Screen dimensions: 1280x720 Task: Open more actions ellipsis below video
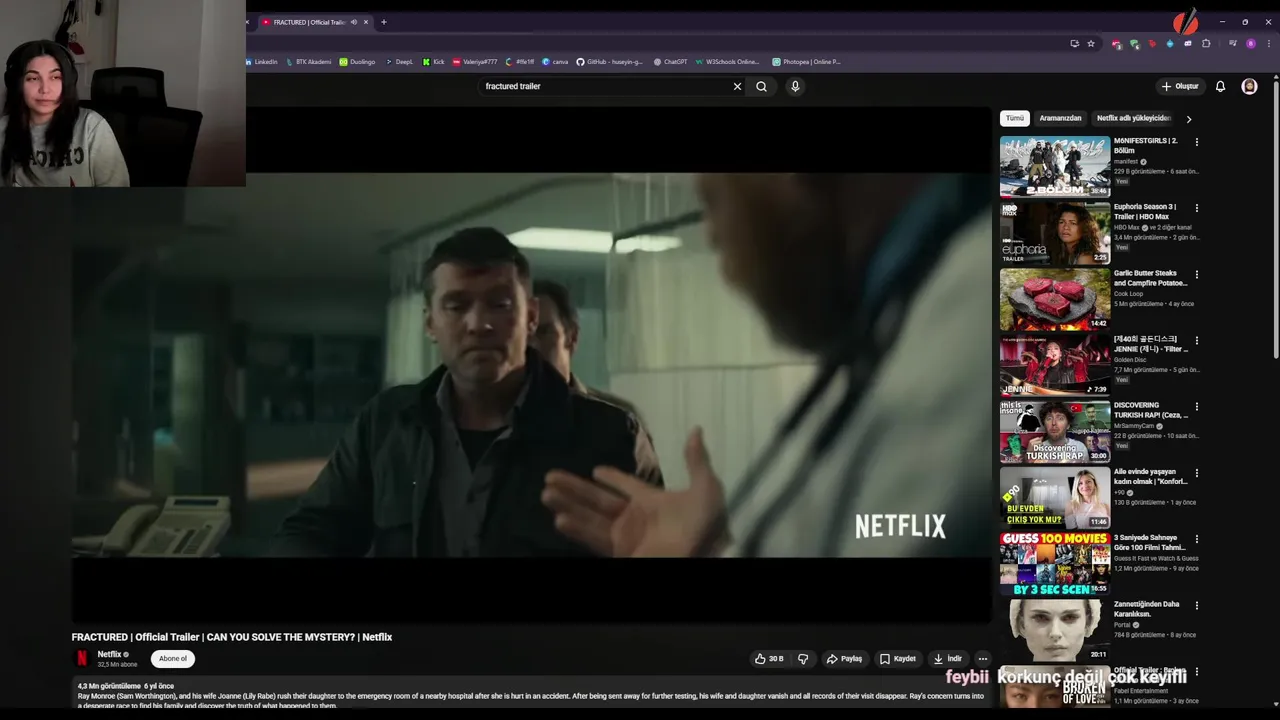[x=983, y=659]
